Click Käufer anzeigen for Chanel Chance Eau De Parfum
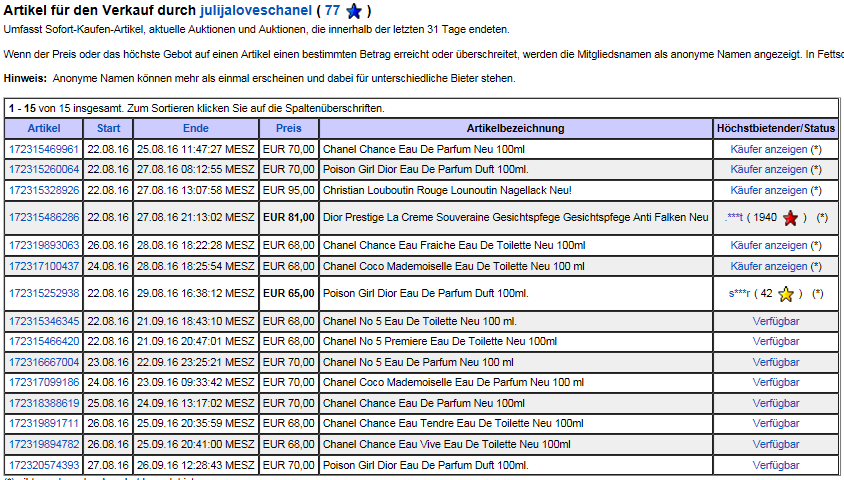This screenshot has height=480, width=844. tap(769, 149)
